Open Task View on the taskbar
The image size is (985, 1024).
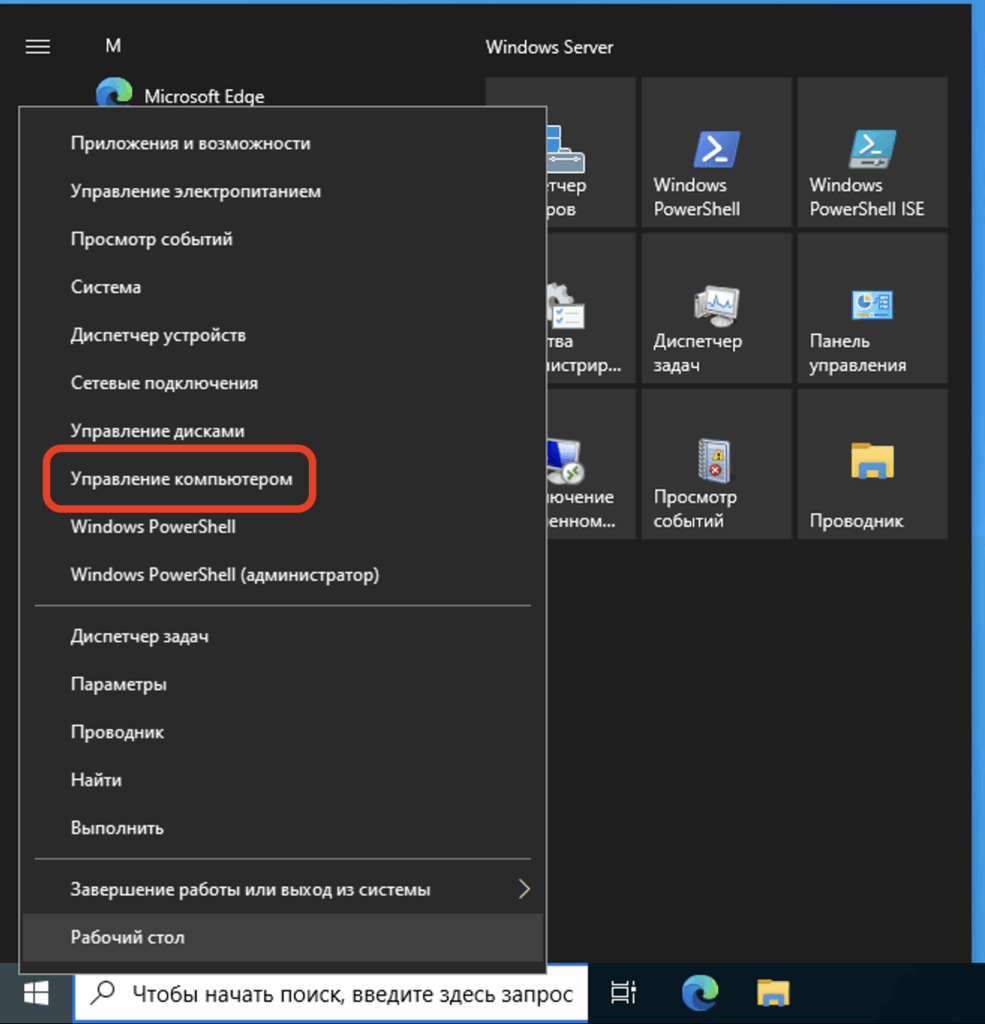click(623, 993)
